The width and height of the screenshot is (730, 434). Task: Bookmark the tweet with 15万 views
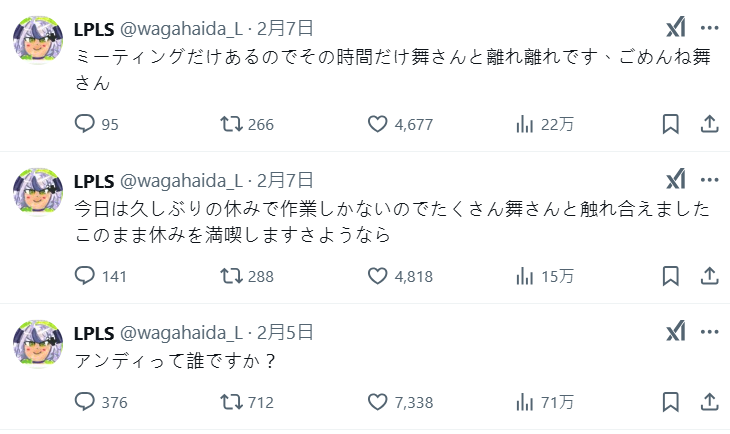pyautogui.click(x=671, y=276)
